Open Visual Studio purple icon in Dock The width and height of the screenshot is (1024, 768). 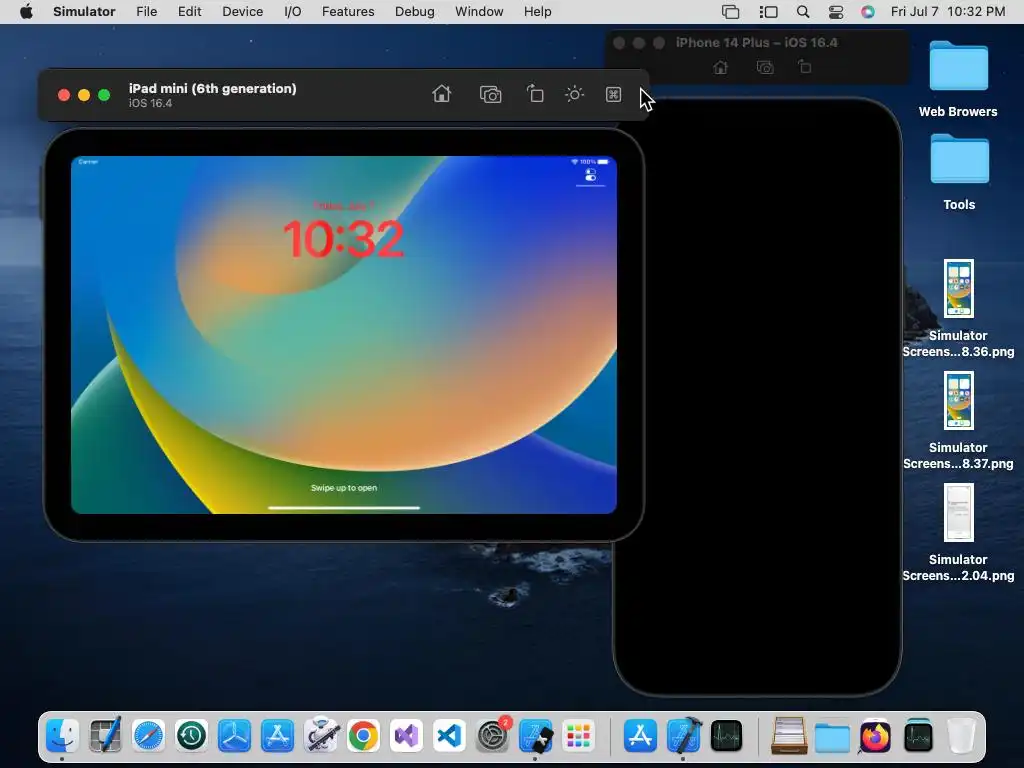click(406, 736)
